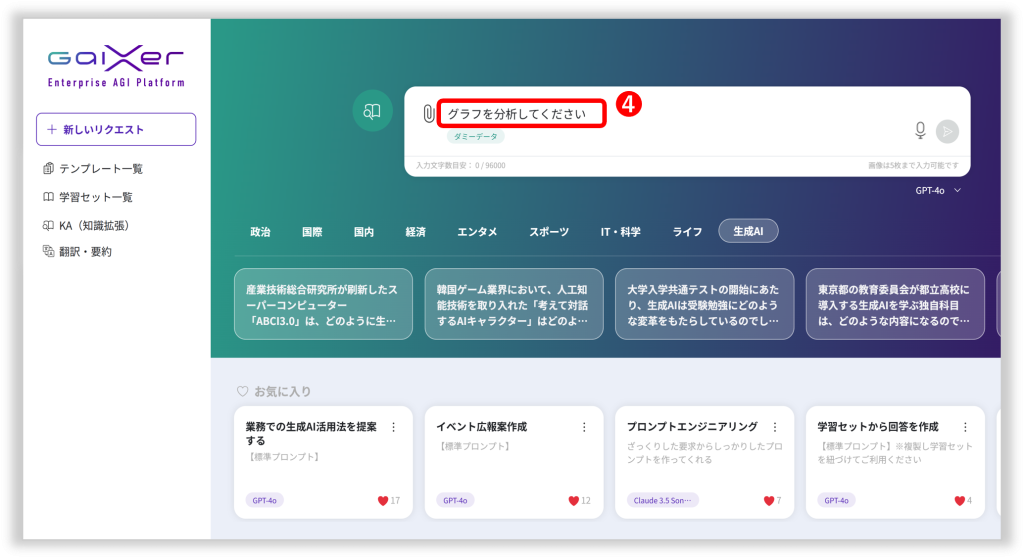
Task: Open GPT-4o model dropdown
Action: (x=938, y=190)
